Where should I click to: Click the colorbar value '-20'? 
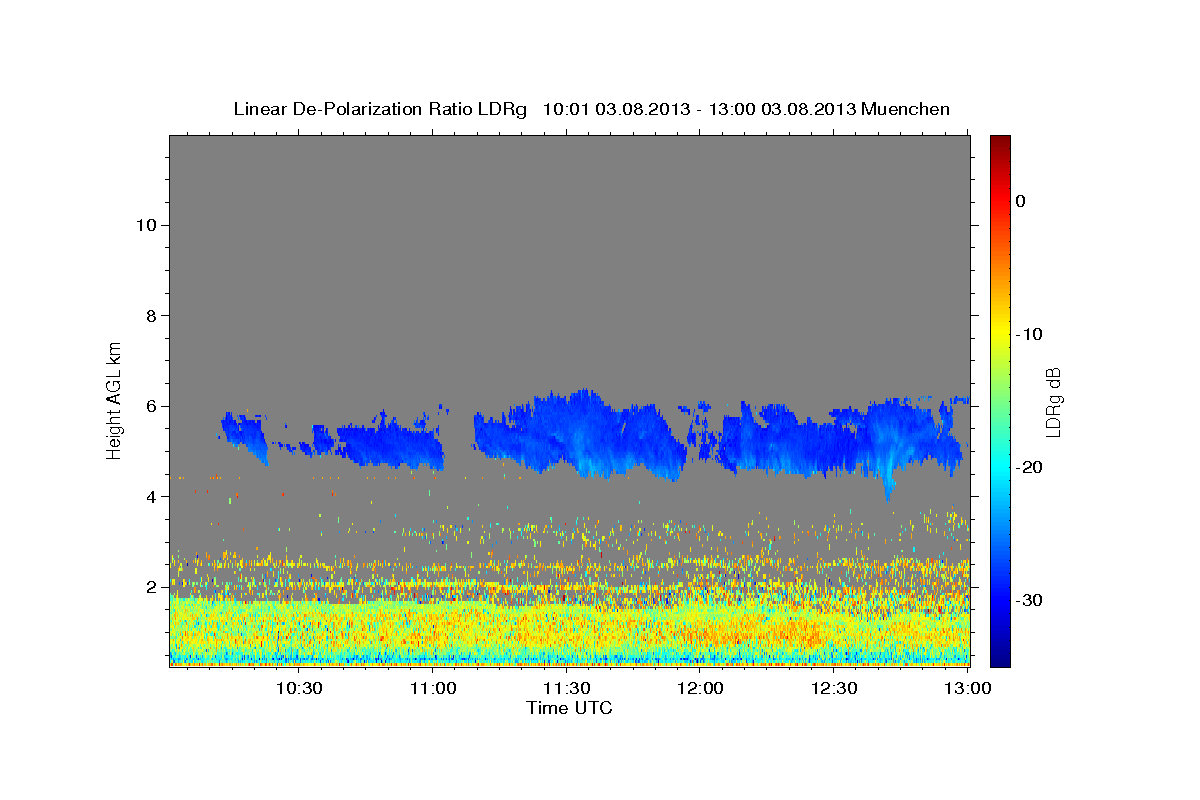(x=1028, y=467)
